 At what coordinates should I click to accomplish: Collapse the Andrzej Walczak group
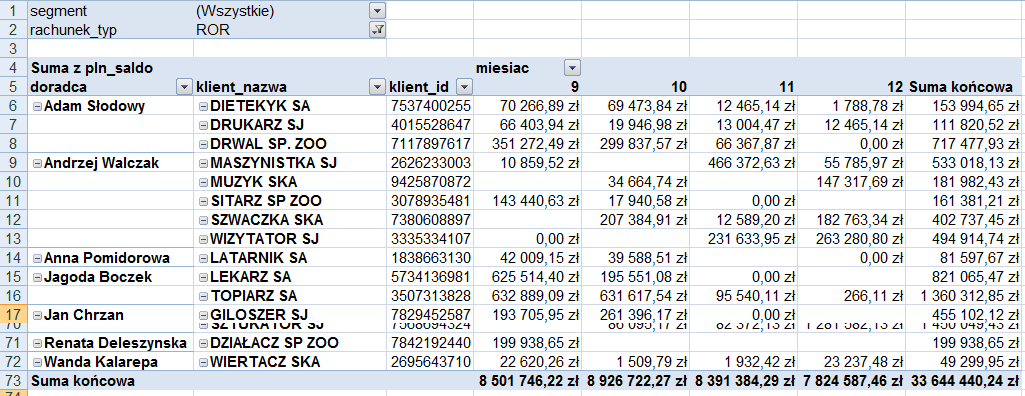tap(37, 163)
